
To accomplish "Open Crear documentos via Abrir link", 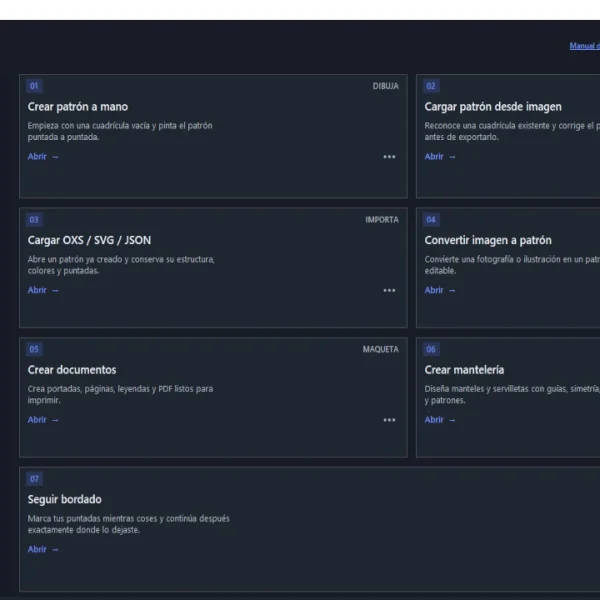I will click(x=43, y=420).
